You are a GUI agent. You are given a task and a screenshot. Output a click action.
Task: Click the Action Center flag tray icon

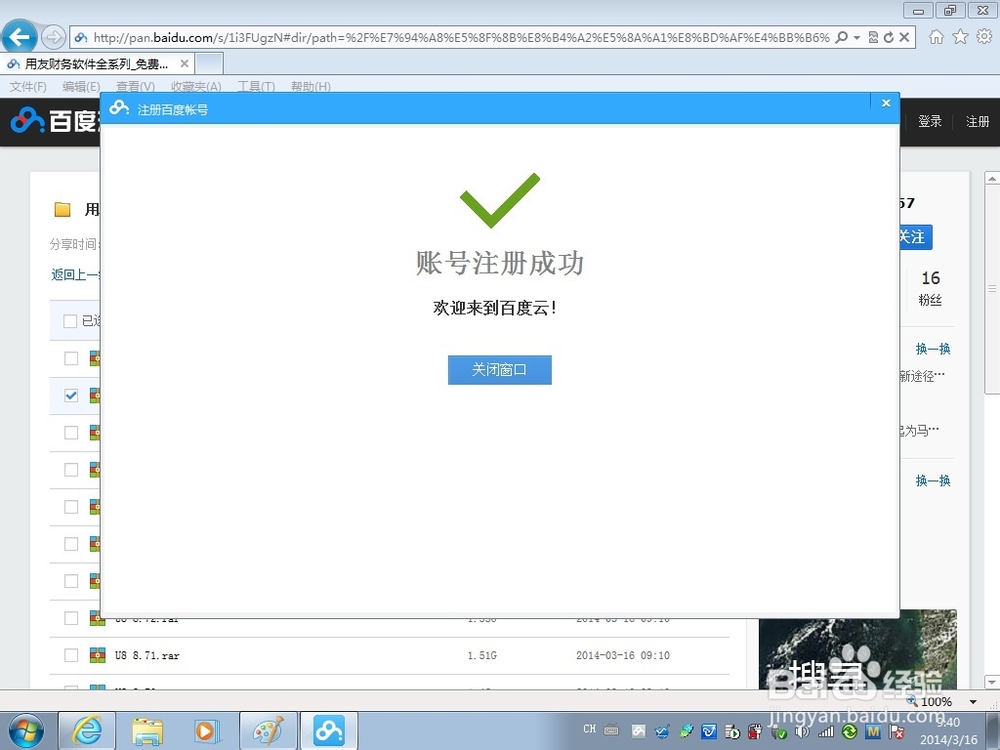click(896, 732)
